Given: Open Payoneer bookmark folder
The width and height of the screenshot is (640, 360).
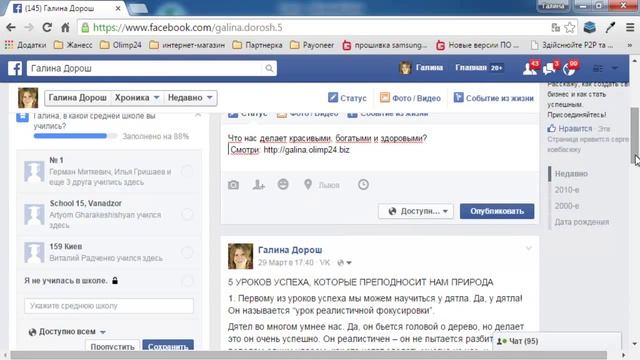Looking at the screenshot, I should [312, 45].
